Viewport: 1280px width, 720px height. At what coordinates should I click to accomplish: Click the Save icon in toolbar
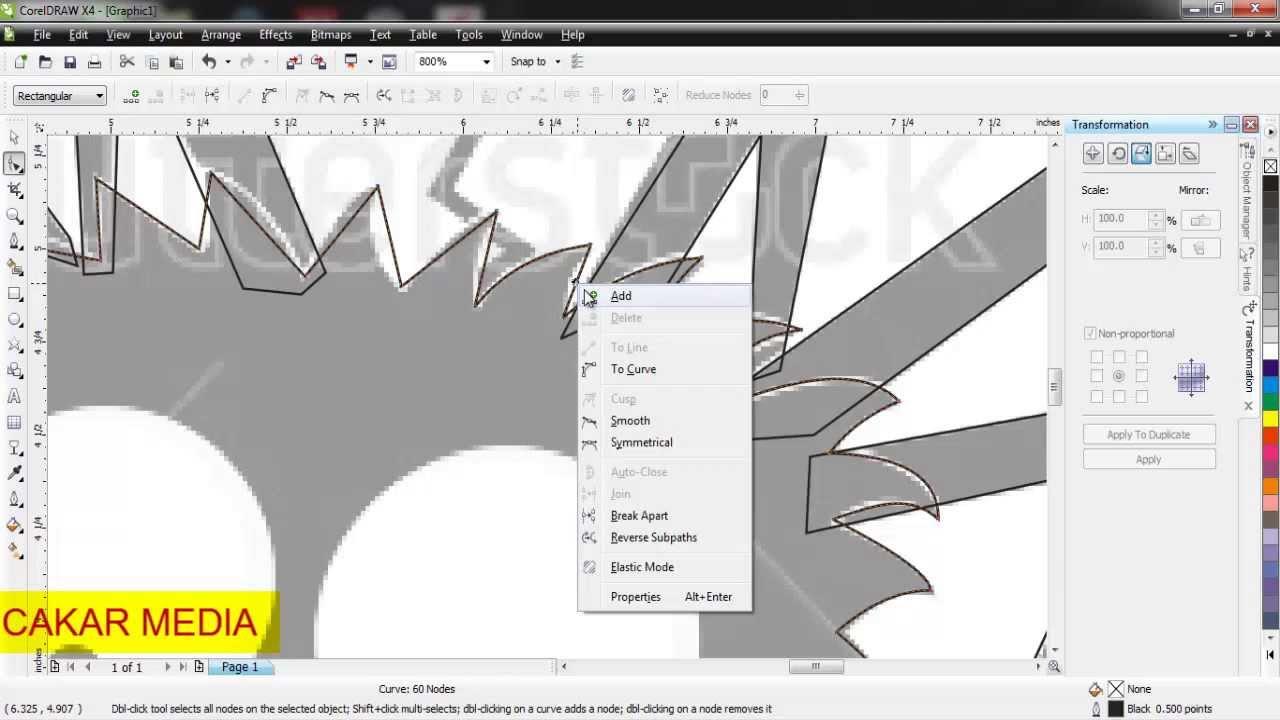(x=70, y=62)
